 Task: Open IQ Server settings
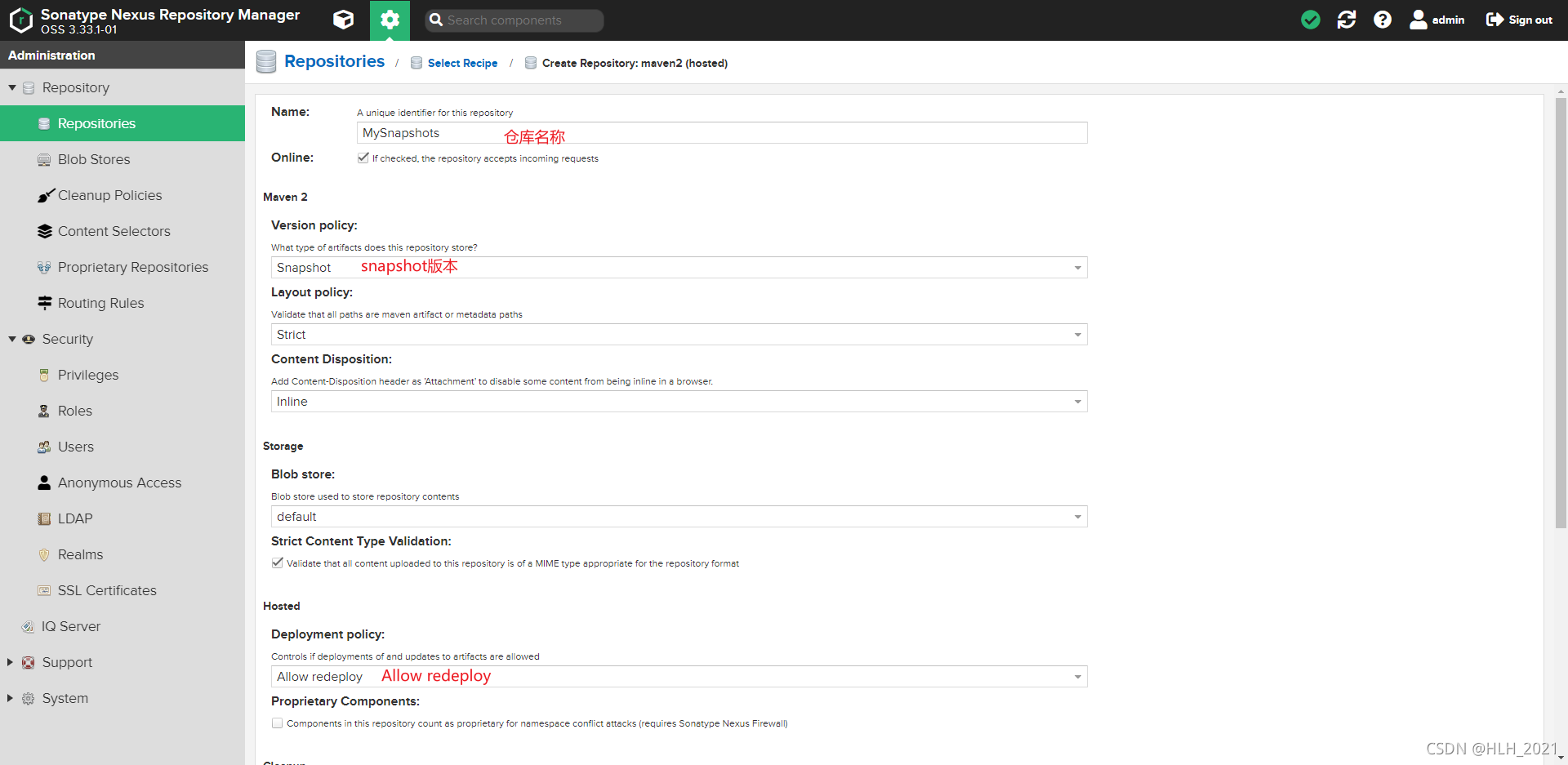coord(122,626)
